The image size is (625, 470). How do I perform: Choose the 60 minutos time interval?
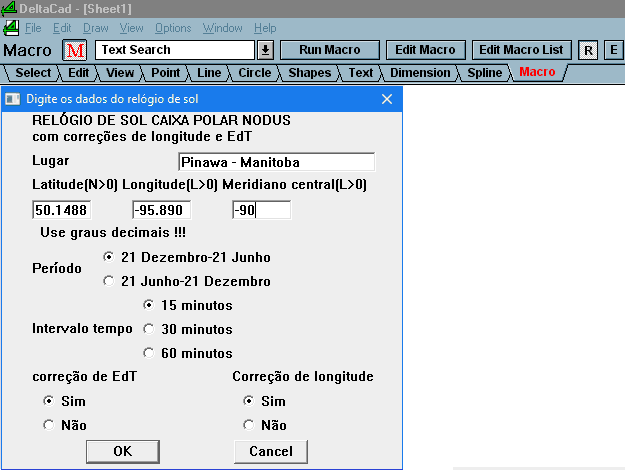pos(149,352)
